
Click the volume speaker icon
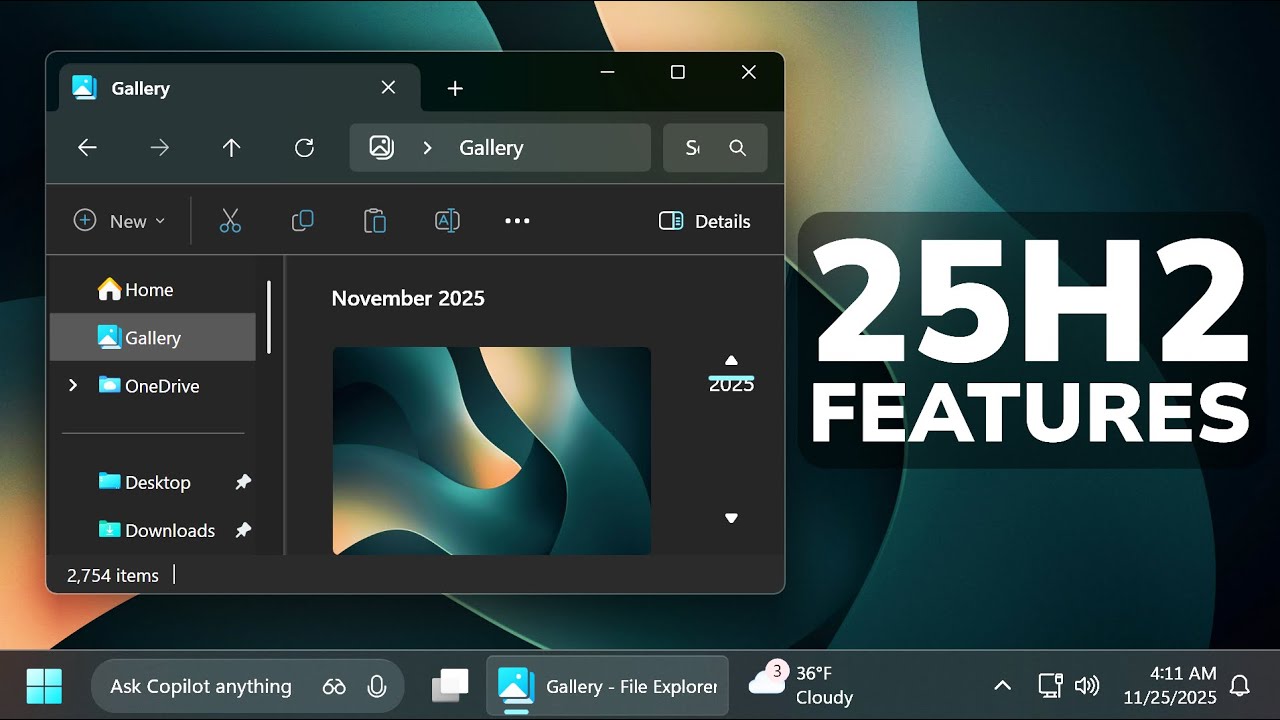[x=1087, y=686]
